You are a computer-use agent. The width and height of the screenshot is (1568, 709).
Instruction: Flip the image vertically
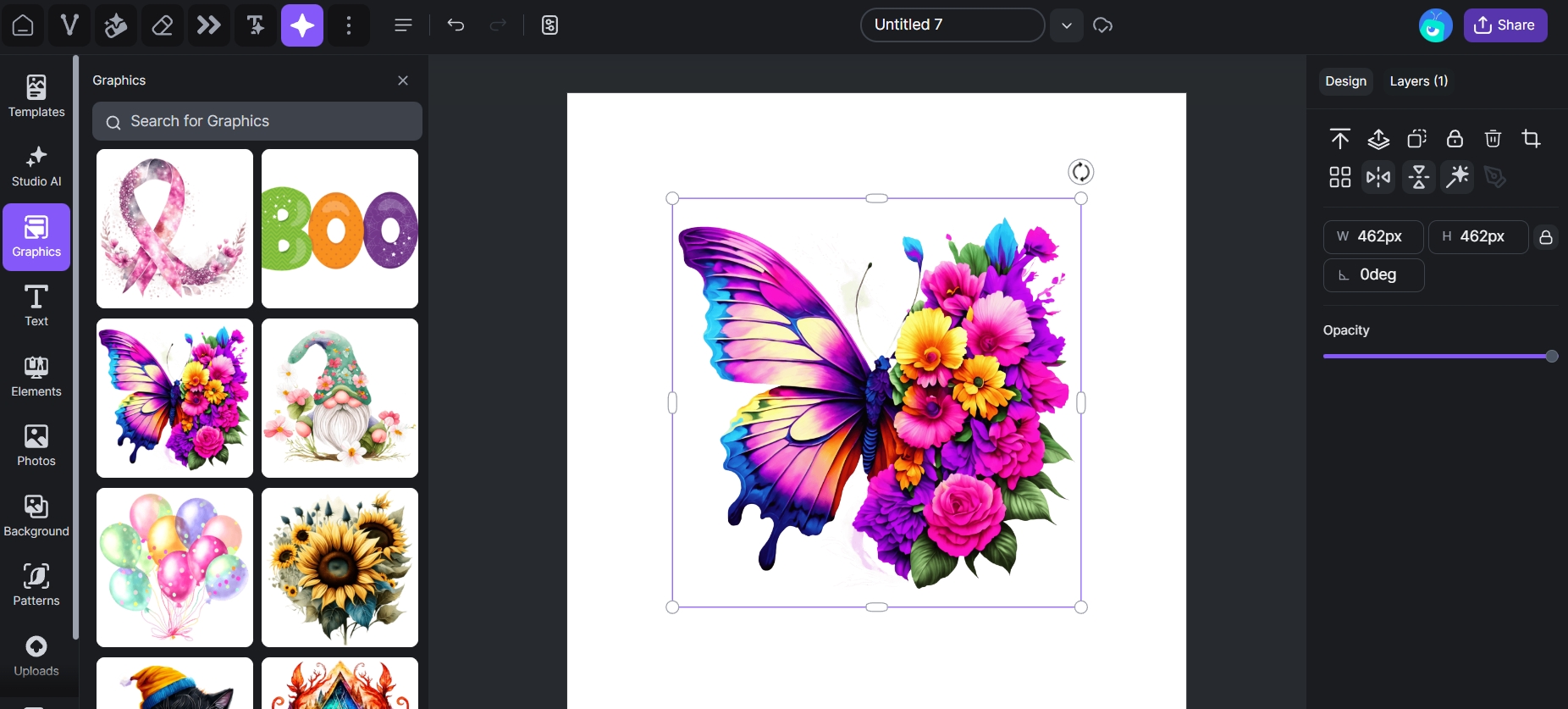[x=1418, y=177]
